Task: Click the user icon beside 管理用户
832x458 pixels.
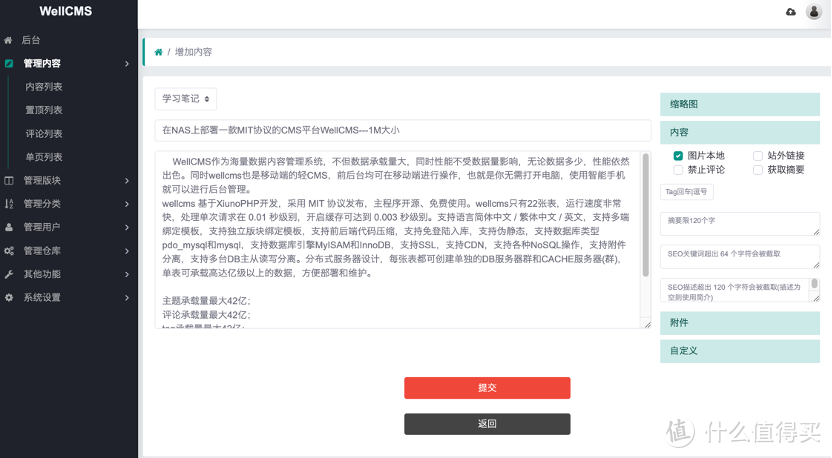Action: tap(9, 227)
